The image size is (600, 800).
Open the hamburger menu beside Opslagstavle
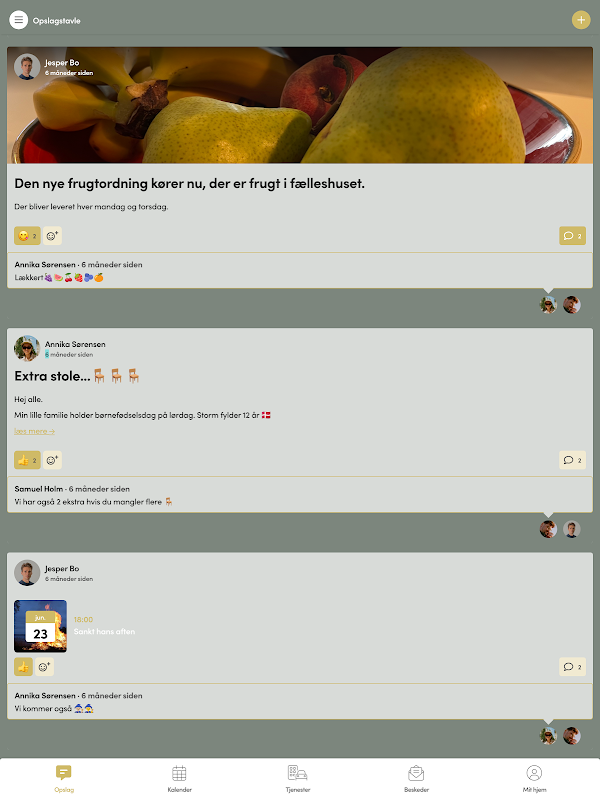[18, 20]
